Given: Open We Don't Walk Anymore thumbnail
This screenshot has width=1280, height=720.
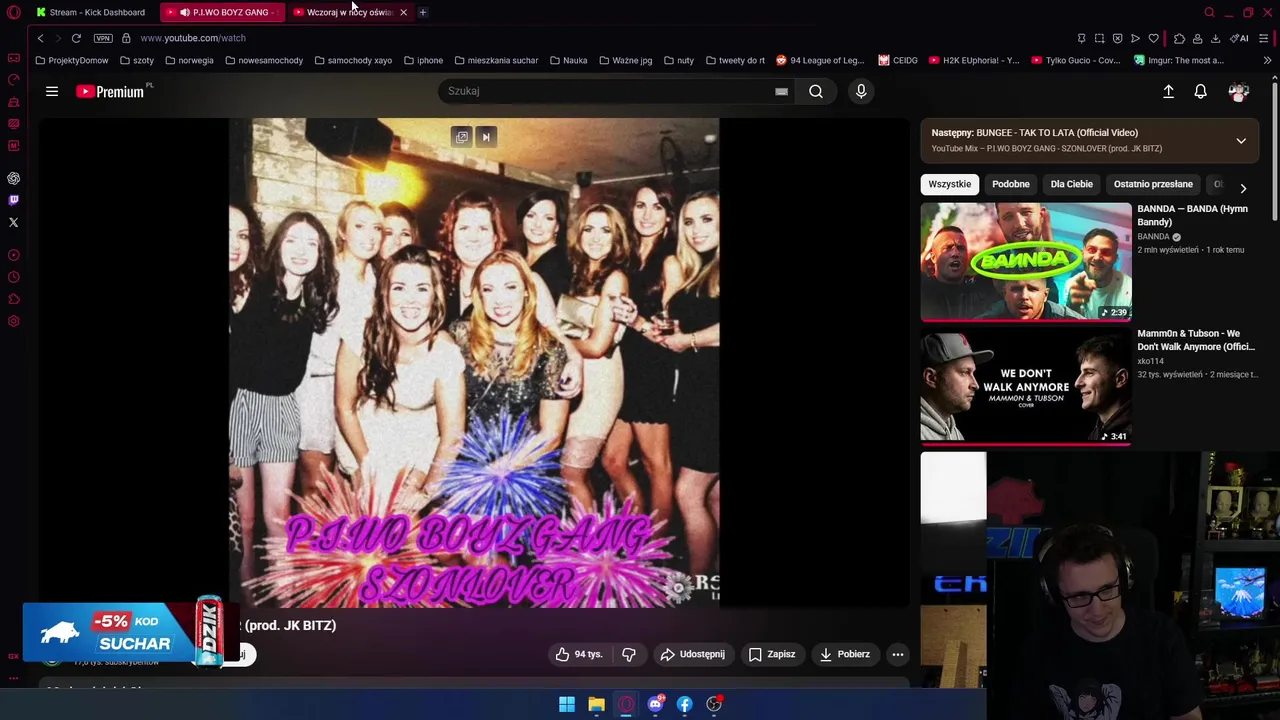Looking at the screenshot, I should (x=1026, y=387).
